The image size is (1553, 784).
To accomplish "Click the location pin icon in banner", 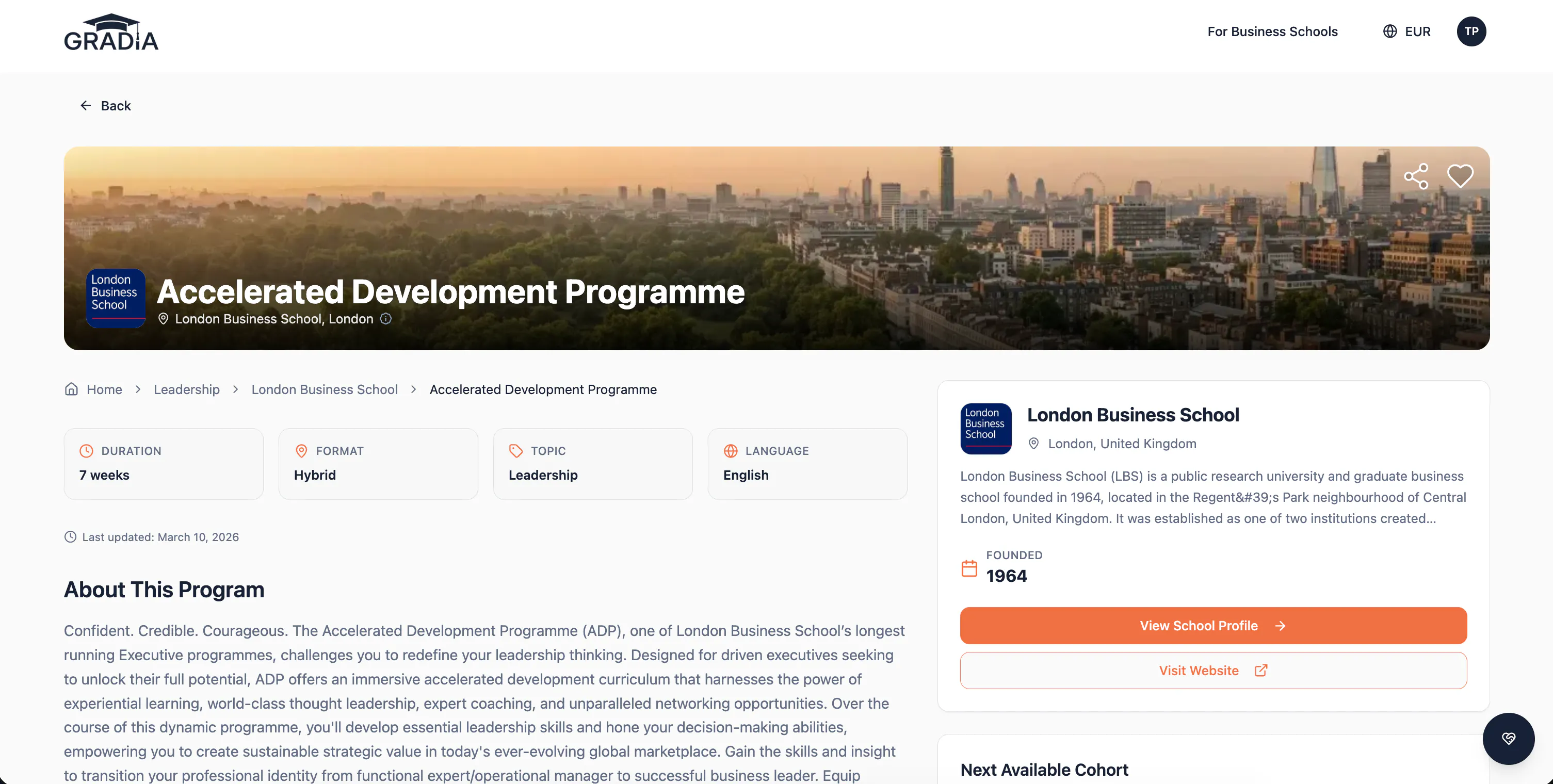I will coord(163,319).
